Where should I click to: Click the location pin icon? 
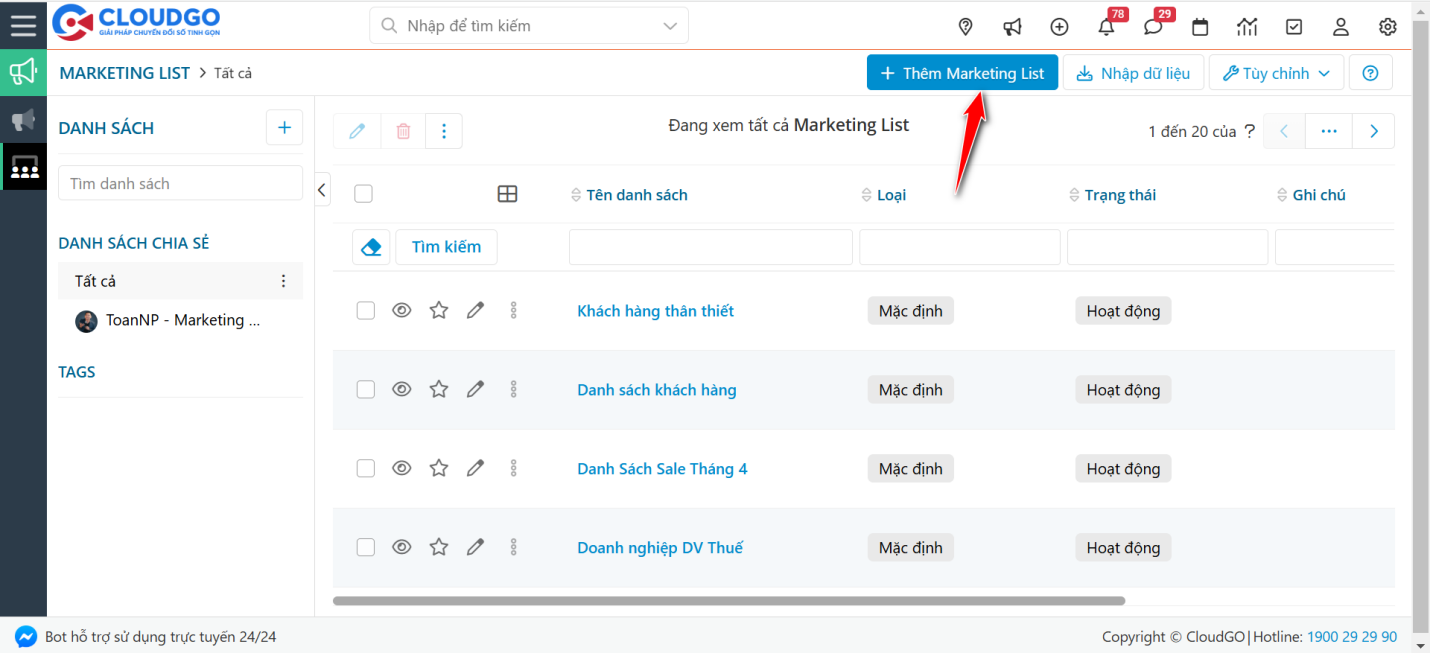tap(965, 27)
